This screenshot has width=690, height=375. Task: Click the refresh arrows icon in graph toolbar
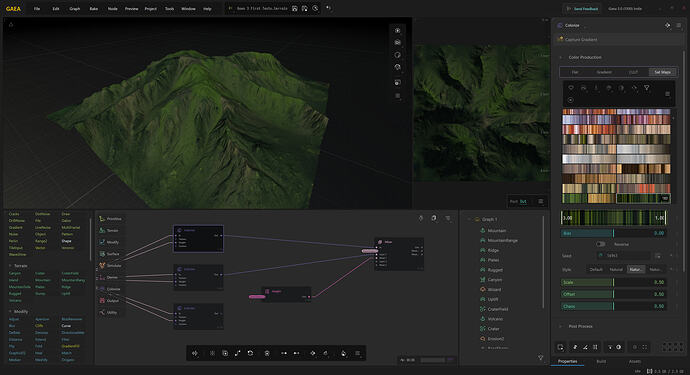click(x=250, y=353)
